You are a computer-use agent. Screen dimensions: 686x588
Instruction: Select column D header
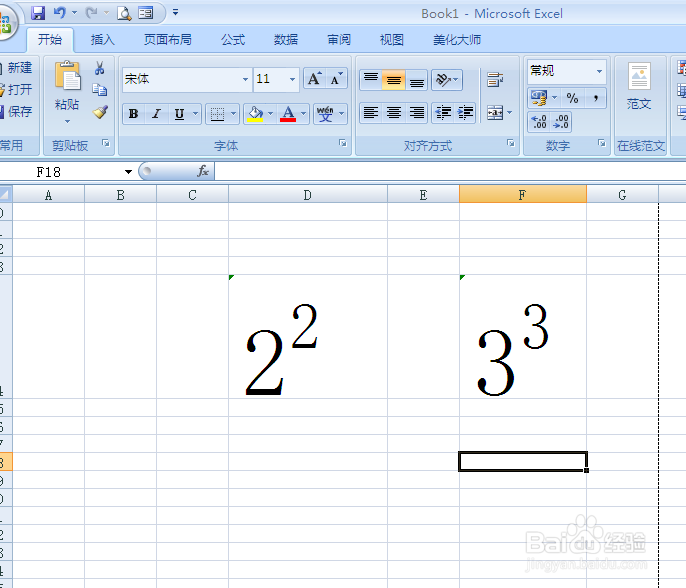pyautogui.click(x=308, y=195)
